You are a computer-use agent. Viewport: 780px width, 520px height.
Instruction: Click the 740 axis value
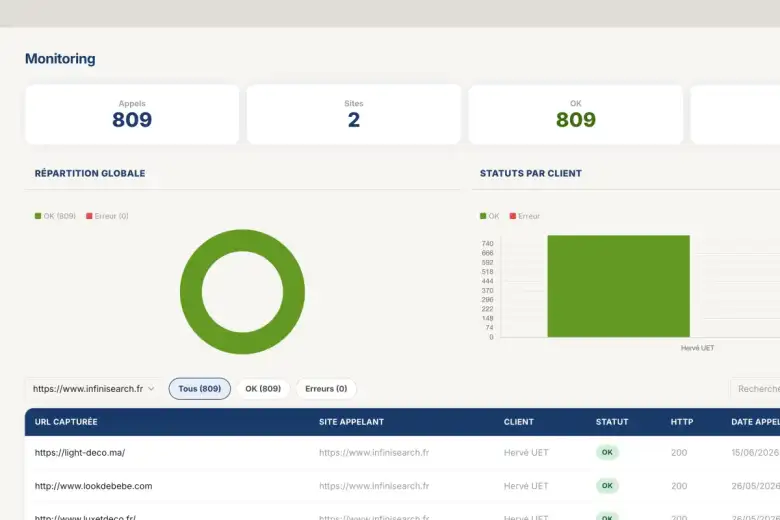pyautogui.click(x=488, y=243)
